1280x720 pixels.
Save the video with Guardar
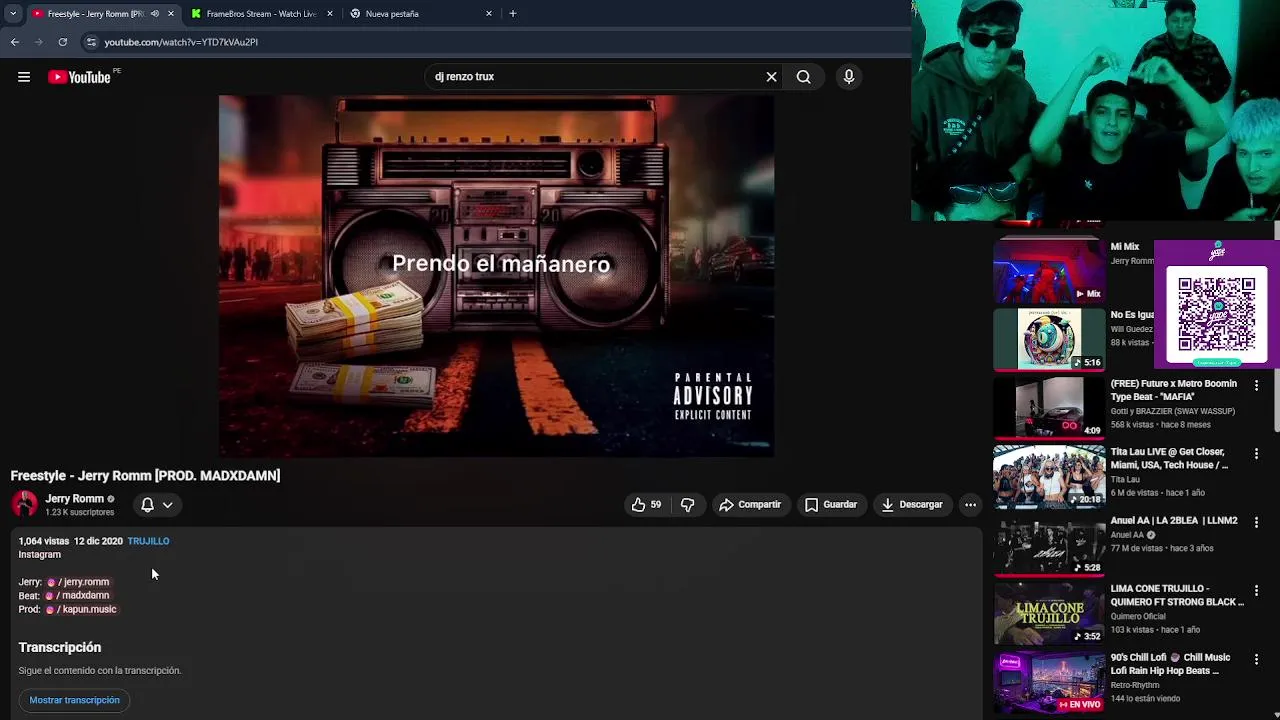click(831, 505)
